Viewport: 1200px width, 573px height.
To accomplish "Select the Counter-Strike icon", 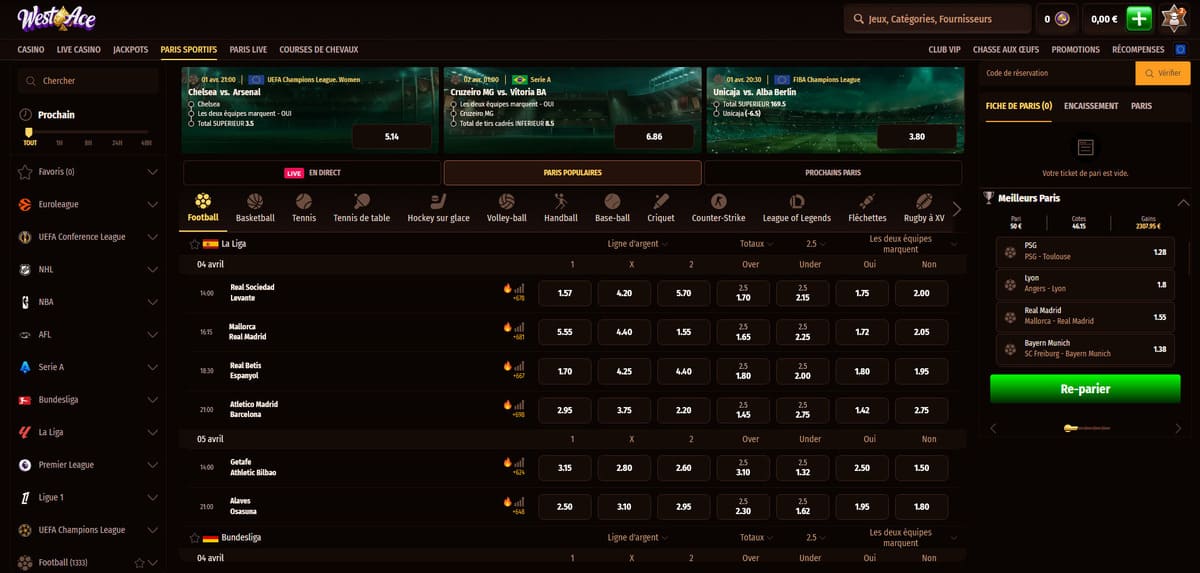I will tap(718, 201).
